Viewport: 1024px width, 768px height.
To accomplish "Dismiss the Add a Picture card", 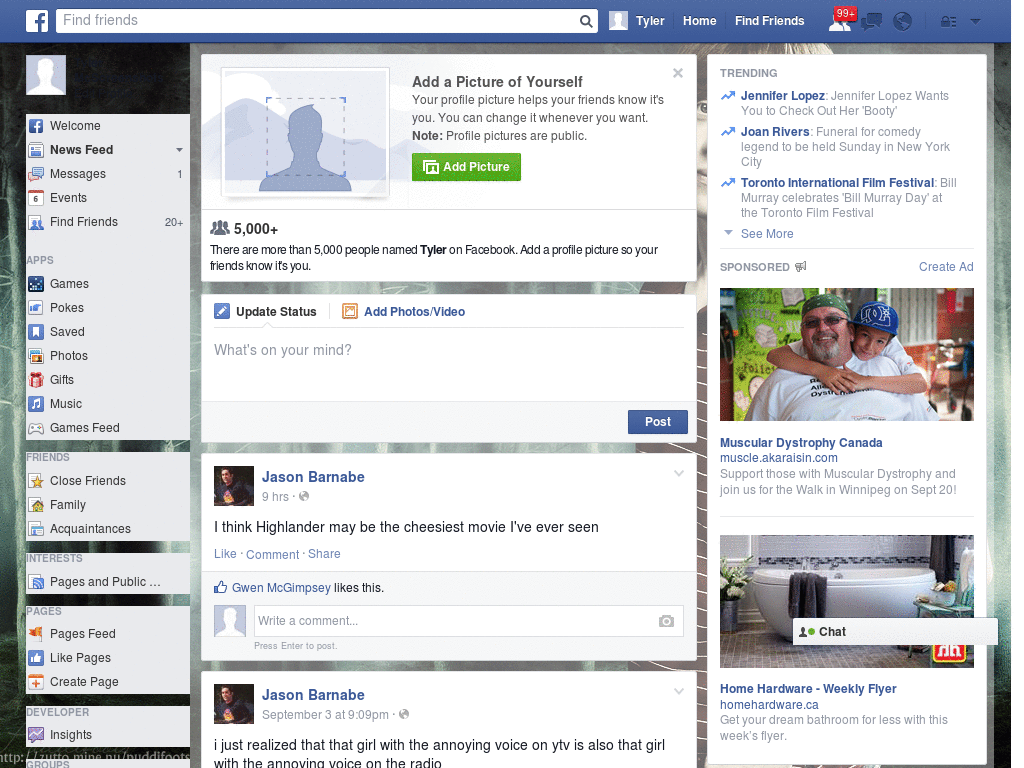I will point(678,73).
